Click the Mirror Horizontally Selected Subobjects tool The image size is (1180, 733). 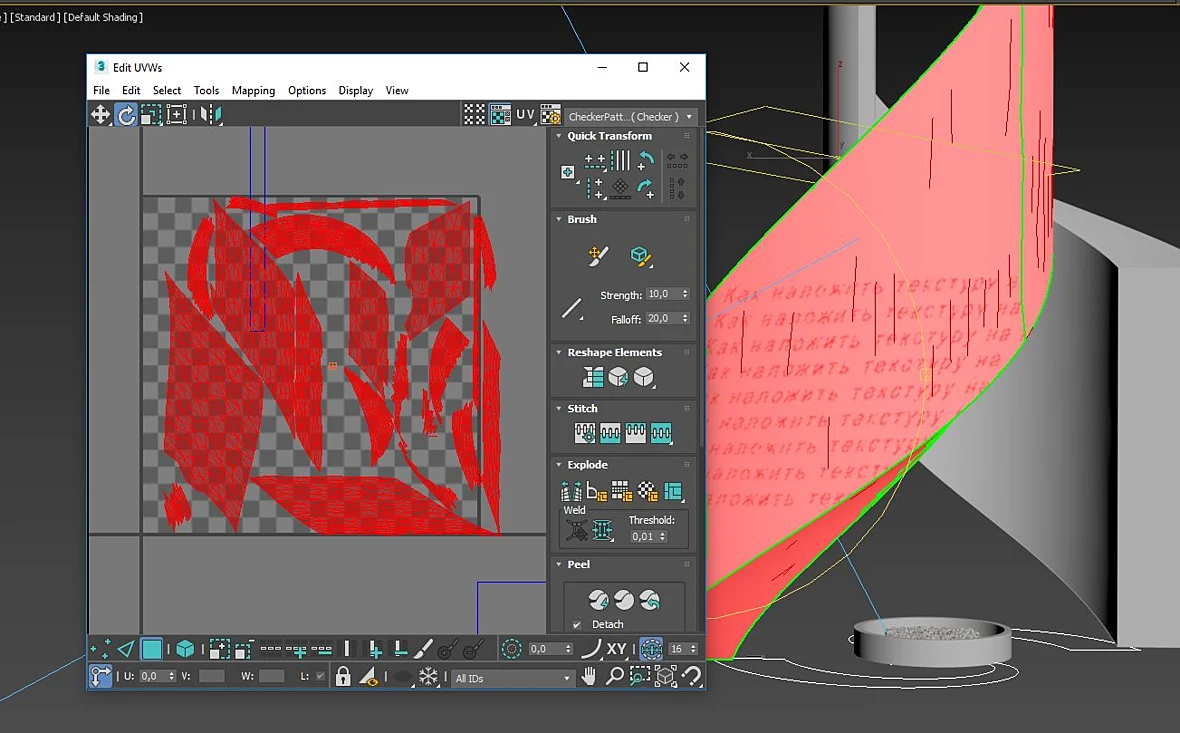[211, 114]
